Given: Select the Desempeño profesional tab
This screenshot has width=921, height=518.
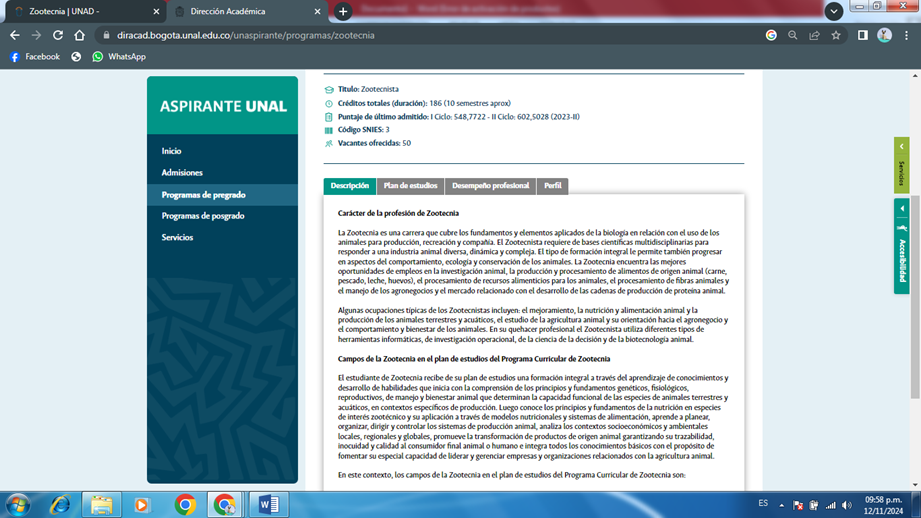Looking at the screenshot, I should (x=490, y=186).
